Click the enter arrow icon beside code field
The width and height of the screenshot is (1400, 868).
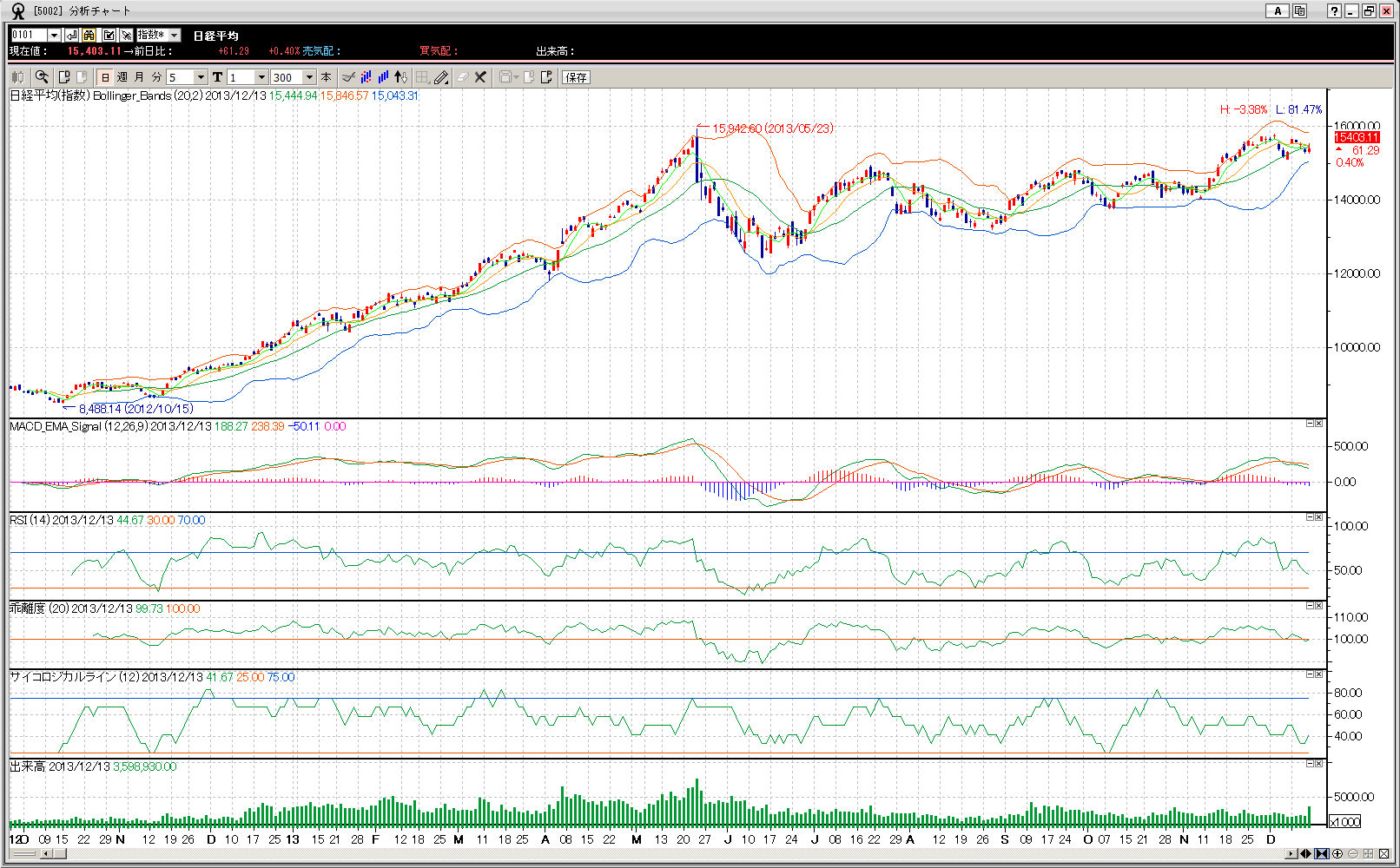[x=71, y=35]
